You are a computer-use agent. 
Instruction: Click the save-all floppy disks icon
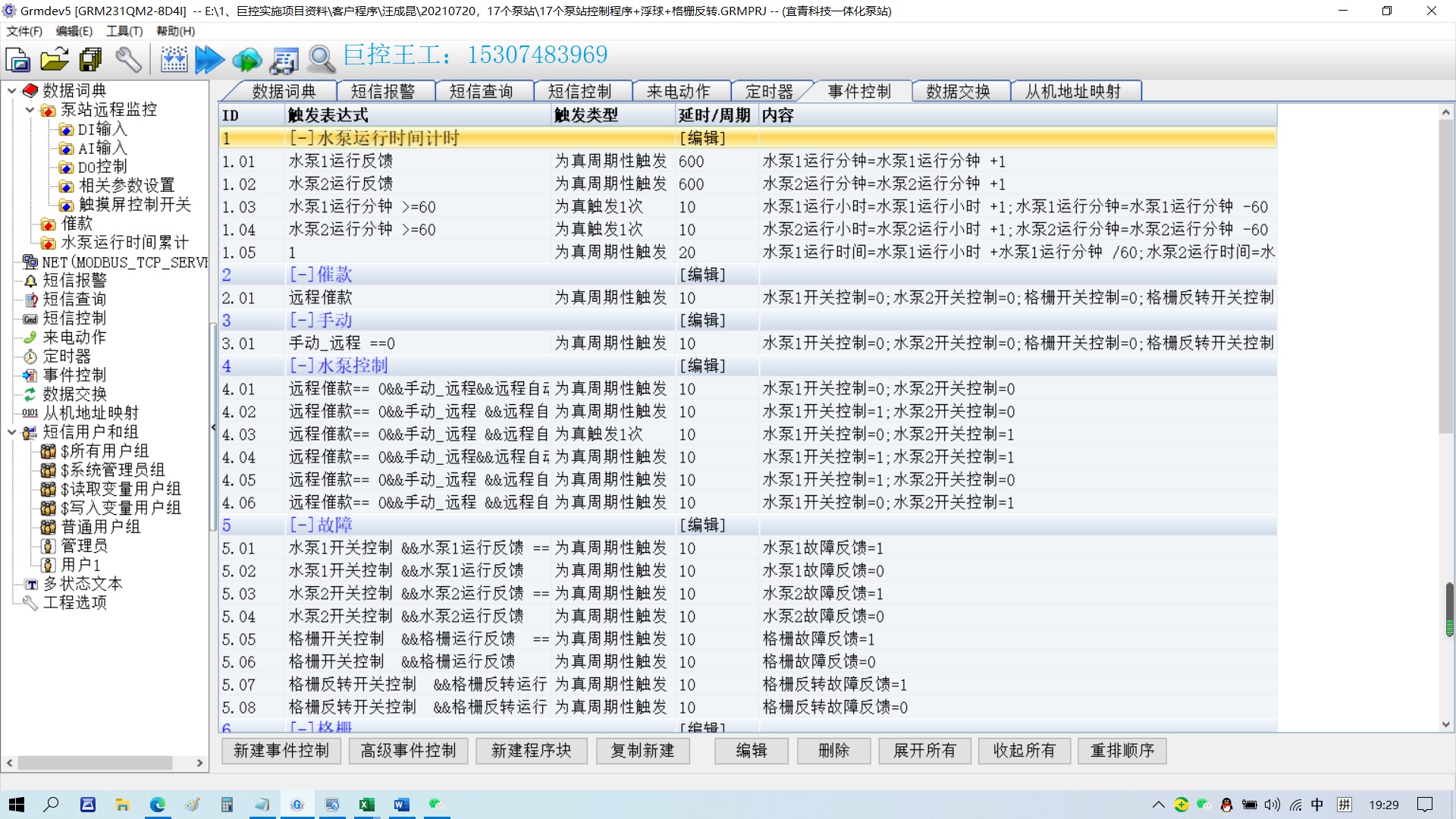(x=91, y=59)
